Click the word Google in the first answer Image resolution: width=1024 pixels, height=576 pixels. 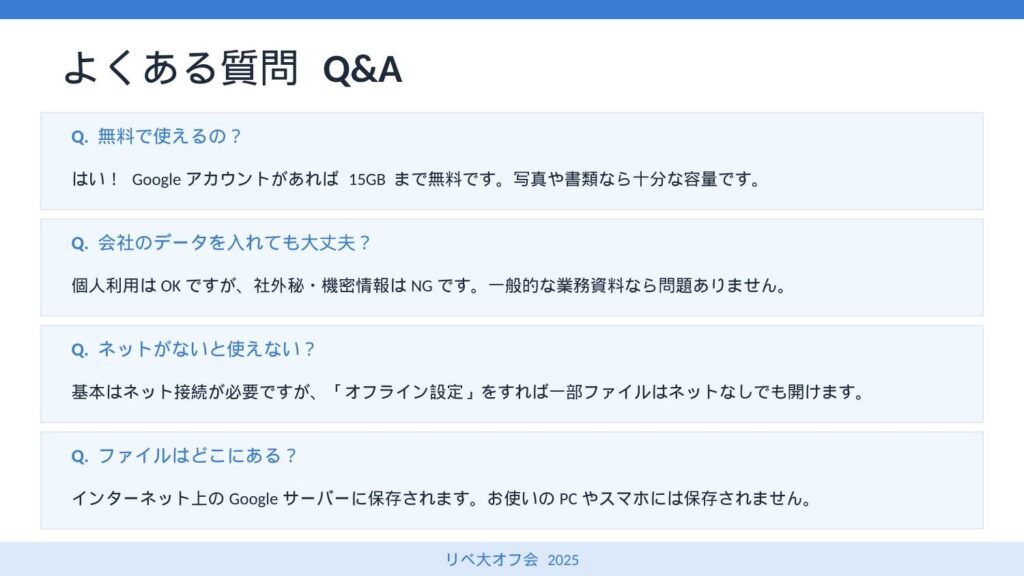click(156, 180)
